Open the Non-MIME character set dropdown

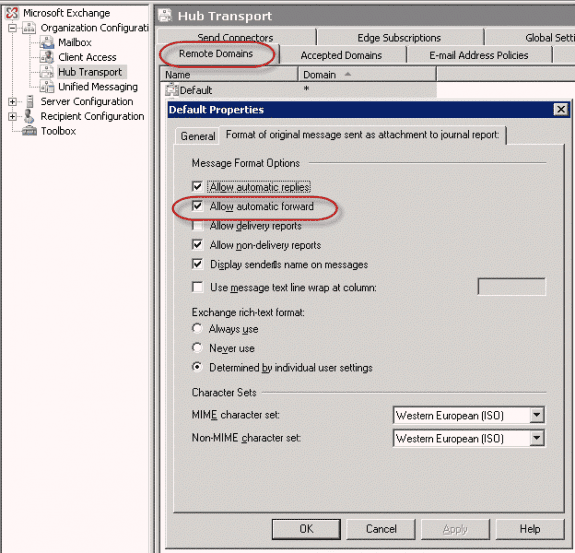(x=536, y=438)
